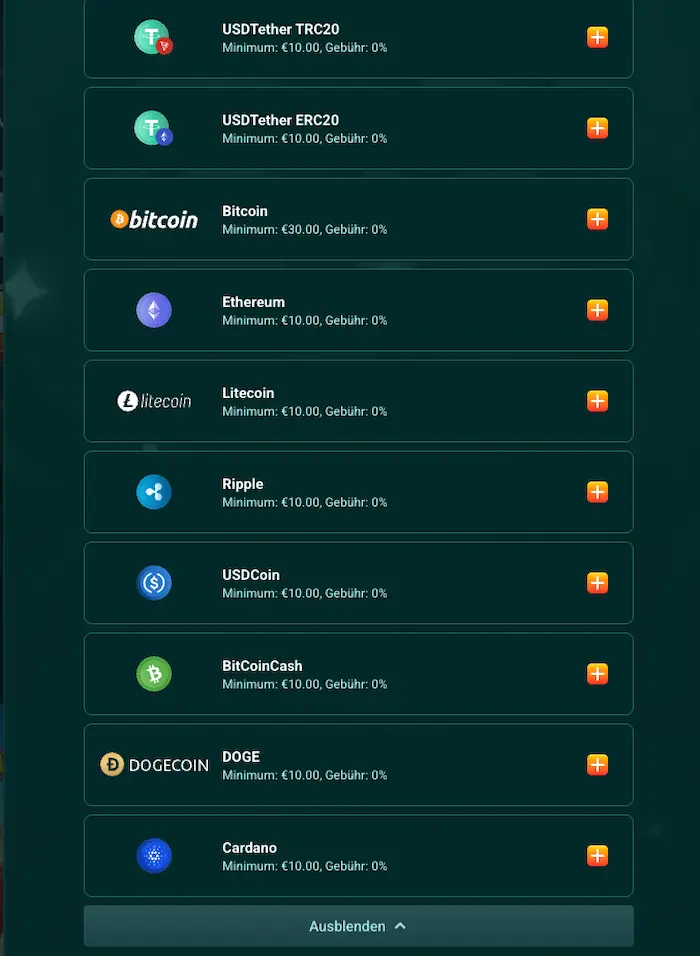Open Litecoin details via plus button
Viewport: 700px width, 956px height.
[x=597, y=401]
